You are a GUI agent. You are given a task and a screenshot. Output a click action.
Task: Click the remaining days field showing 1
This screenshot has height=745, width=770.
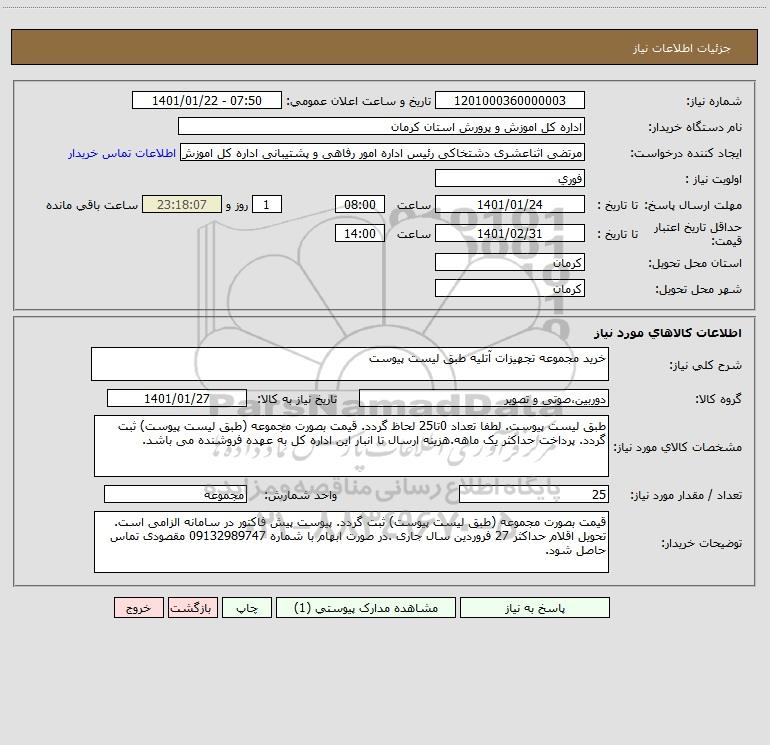tap(267, 204)
